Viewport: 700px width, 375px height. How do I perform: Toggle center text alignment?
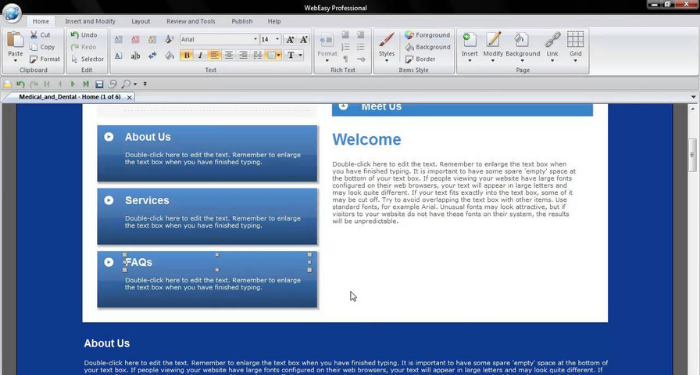[x=229, y=55]
